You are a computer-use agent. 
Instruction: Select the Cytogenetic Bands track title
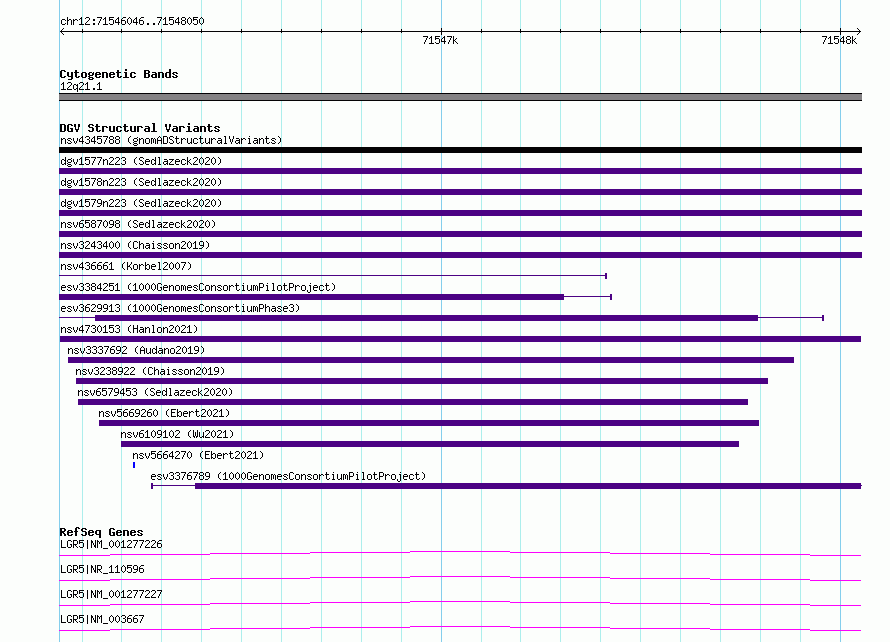coord(119,74)
